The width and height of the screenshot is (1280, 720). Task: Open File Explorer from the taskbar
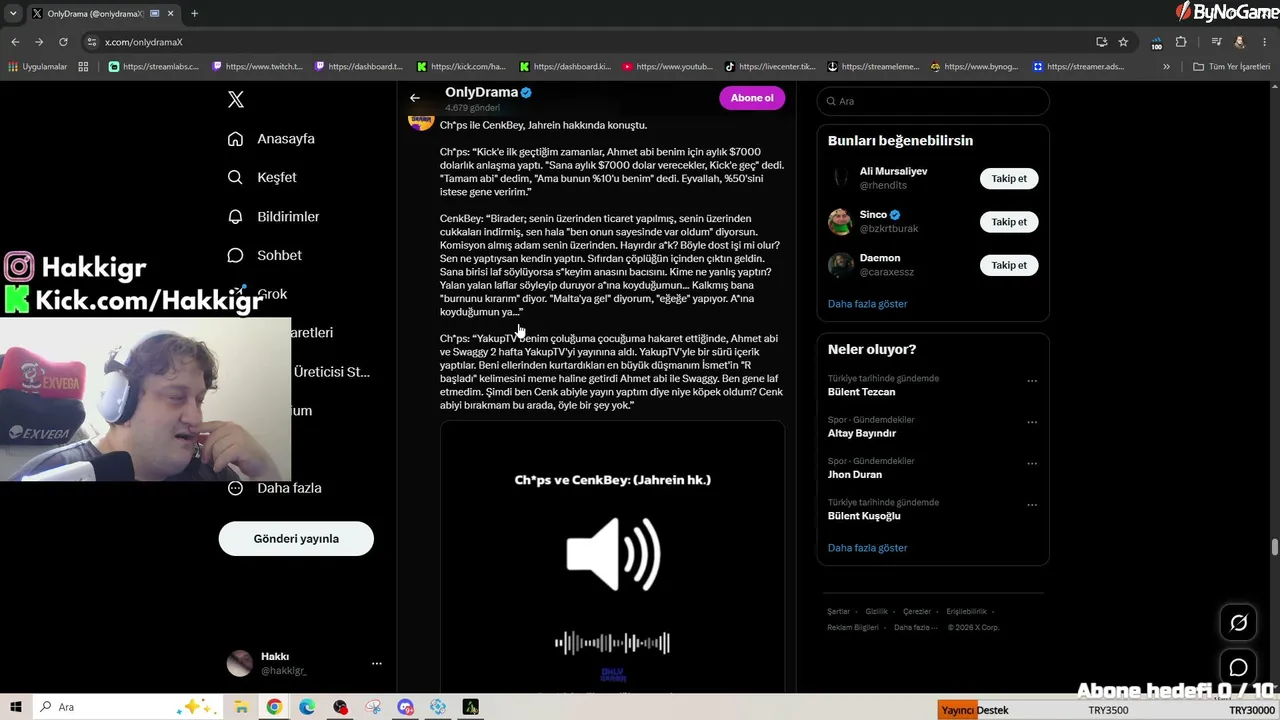tap(241, 707)
